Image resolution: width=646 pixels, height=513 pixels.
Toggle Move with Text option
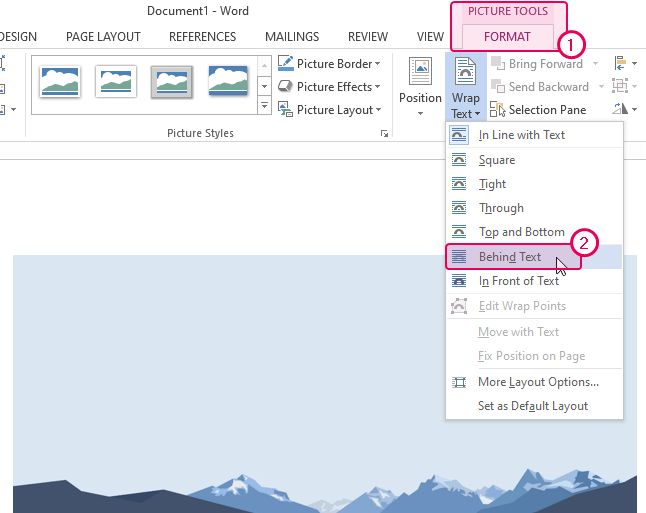tap(518, 332)
